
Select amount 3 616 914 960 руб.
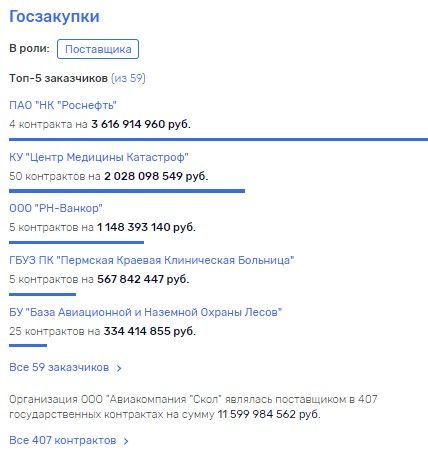coord(141,124)
